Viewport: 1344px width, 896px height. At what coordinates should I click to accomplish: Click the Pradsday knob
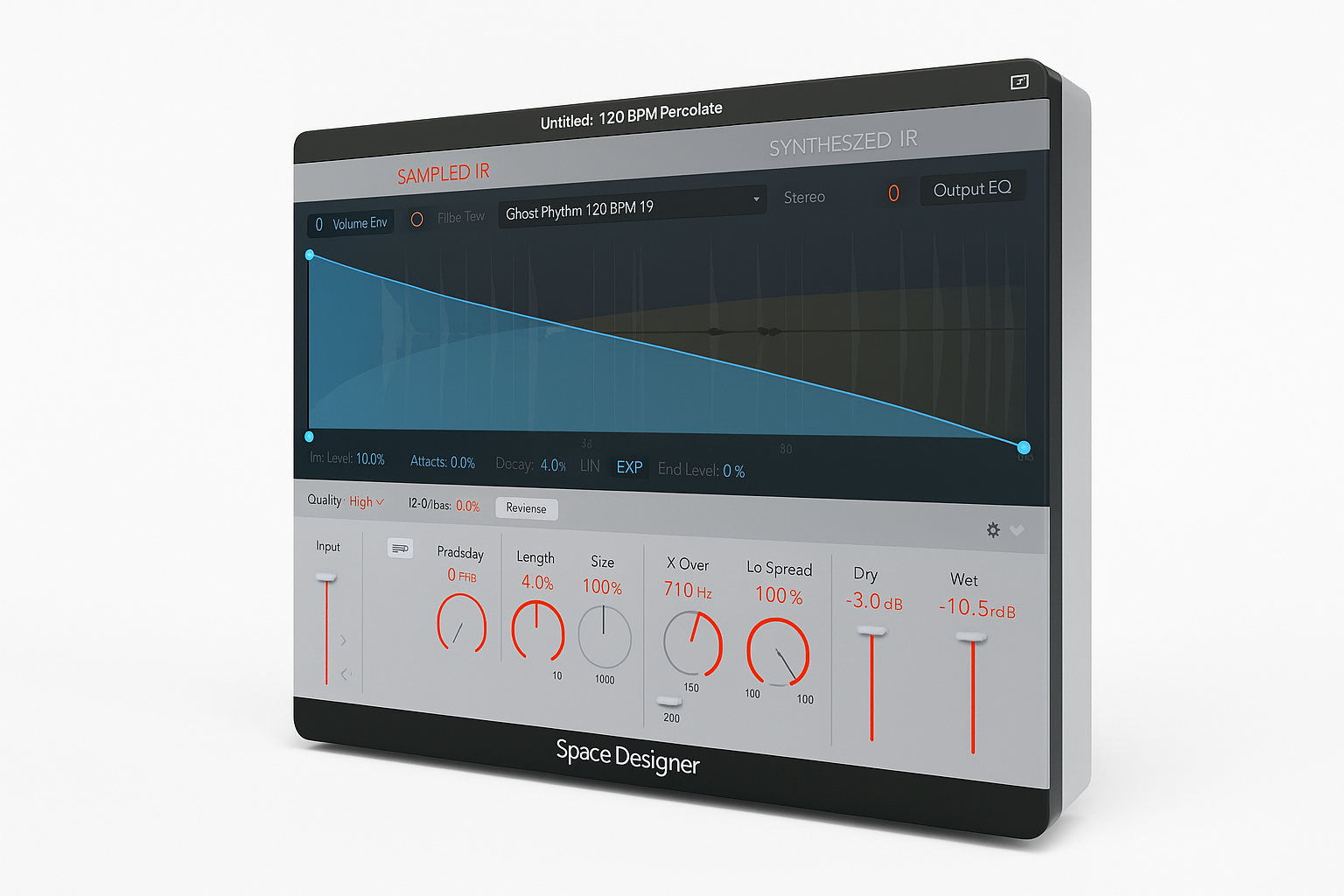point(461,623)
